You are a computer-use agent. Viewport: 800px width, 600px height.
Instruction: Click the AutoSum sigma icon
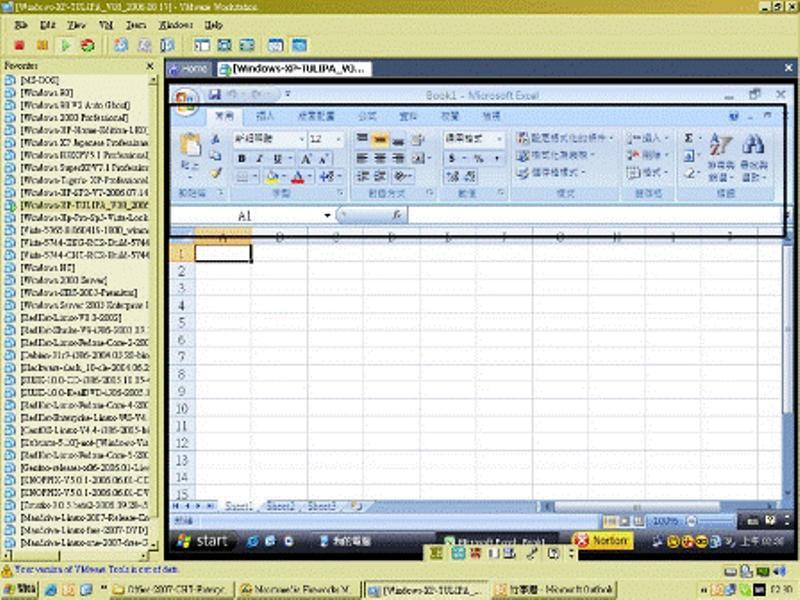(x=689, y=138)
